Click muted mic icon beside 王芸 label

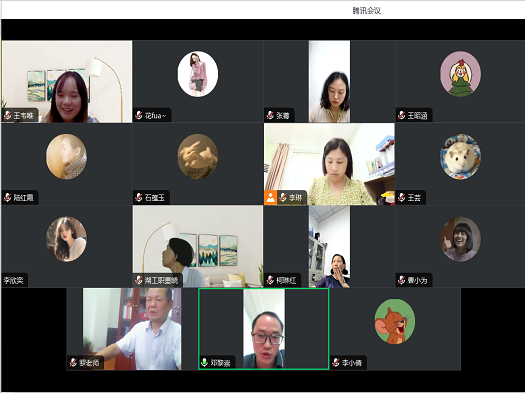[401, 198]
